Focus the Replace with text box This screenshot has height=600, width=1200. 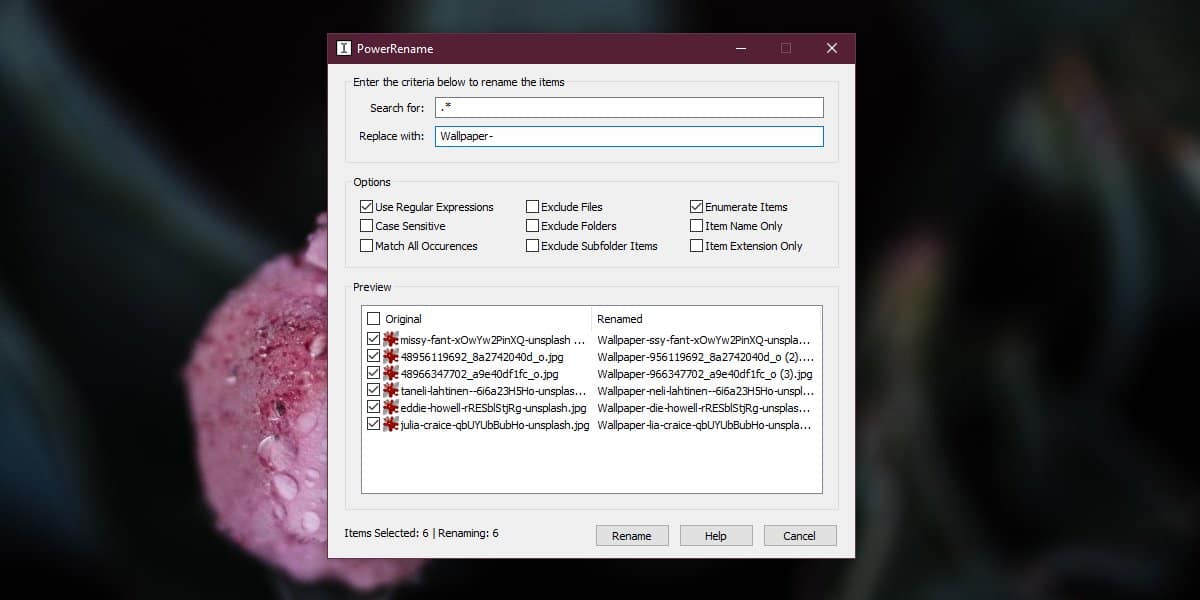pyautogui.click(x=629, y=137)
